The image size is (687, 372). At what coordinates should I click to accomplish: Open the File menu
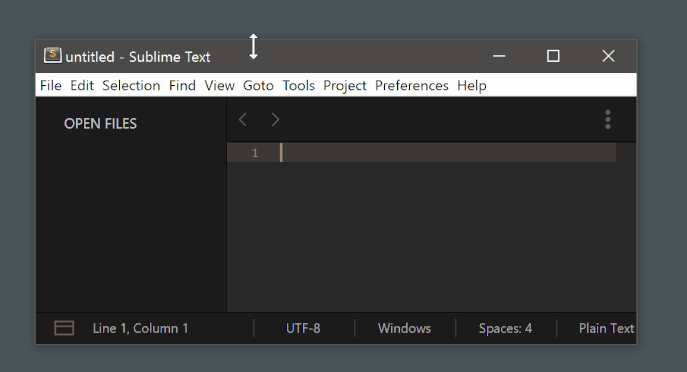pos(51,85)
